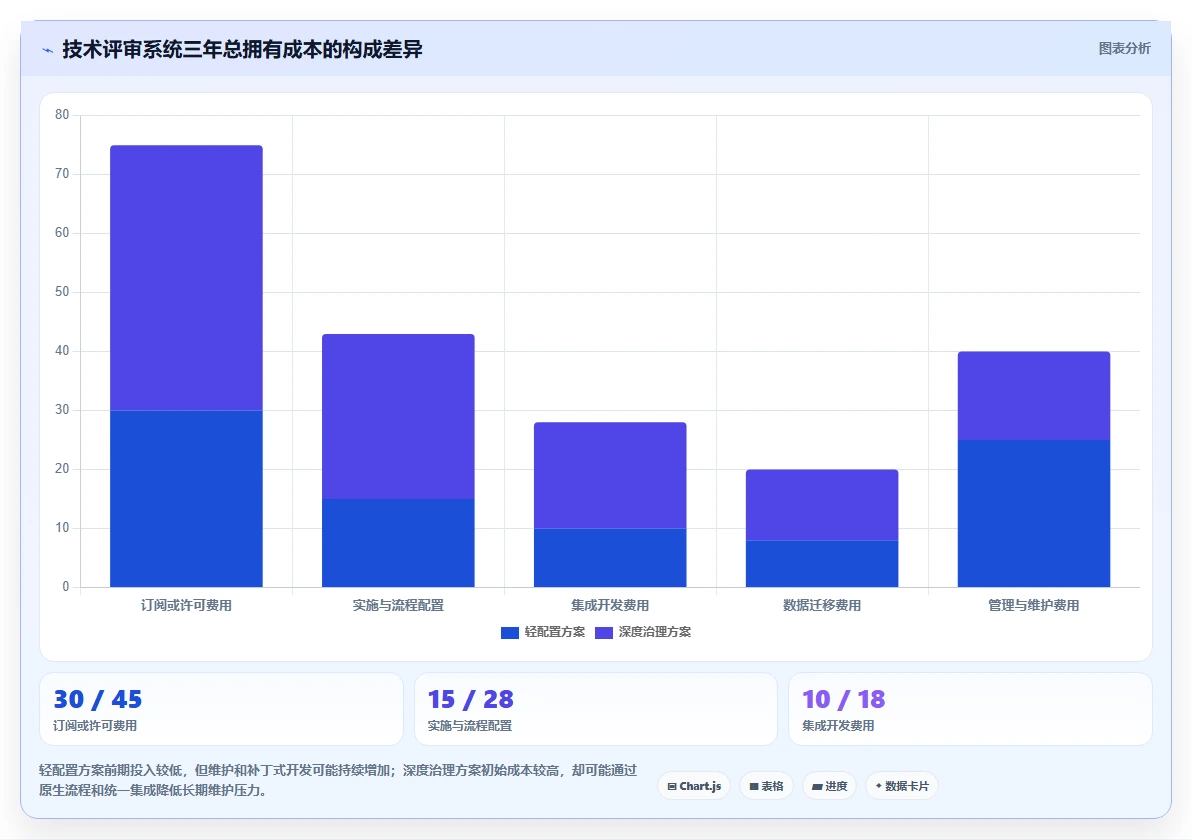This screenshot has width=1192, height=840.
Task: Click the chart title 技术评审系统三年总拥有成本的构成差异
Action: click(x=243, y=49)
